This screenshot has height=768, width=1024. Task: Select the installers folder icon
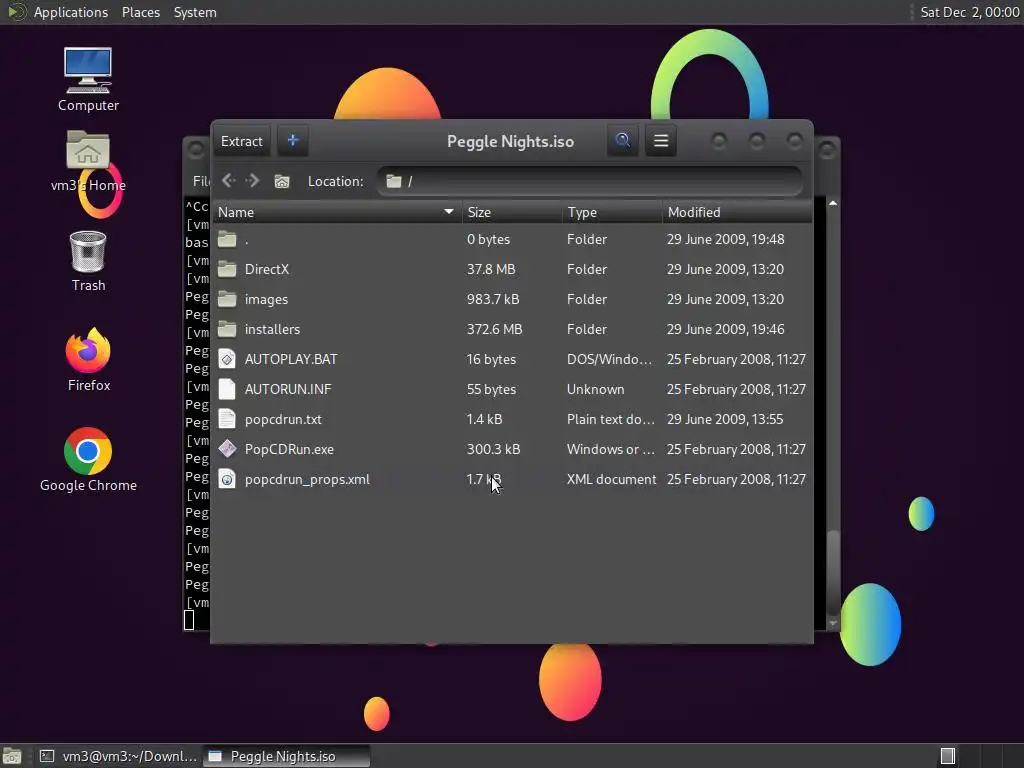[227, 329]
